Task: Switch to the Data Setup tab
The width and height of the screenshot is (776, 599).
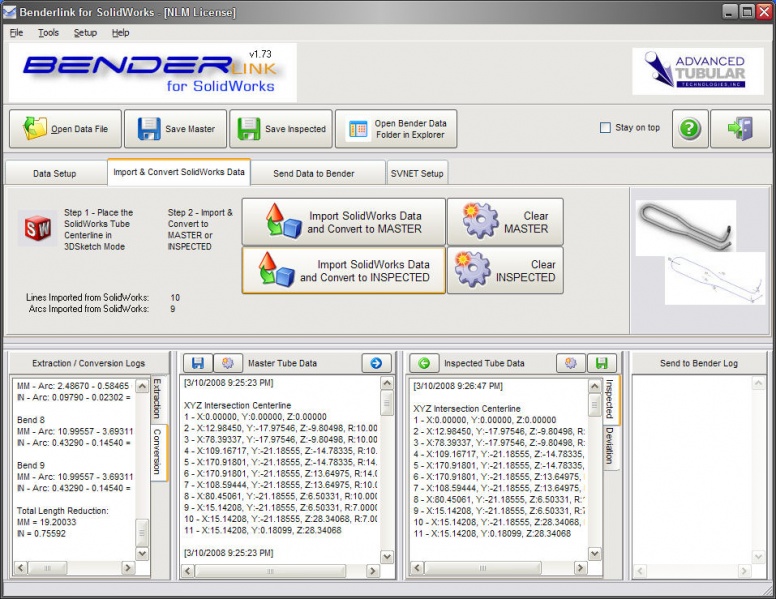Action: pyautogui.click(x=54, y=173)
